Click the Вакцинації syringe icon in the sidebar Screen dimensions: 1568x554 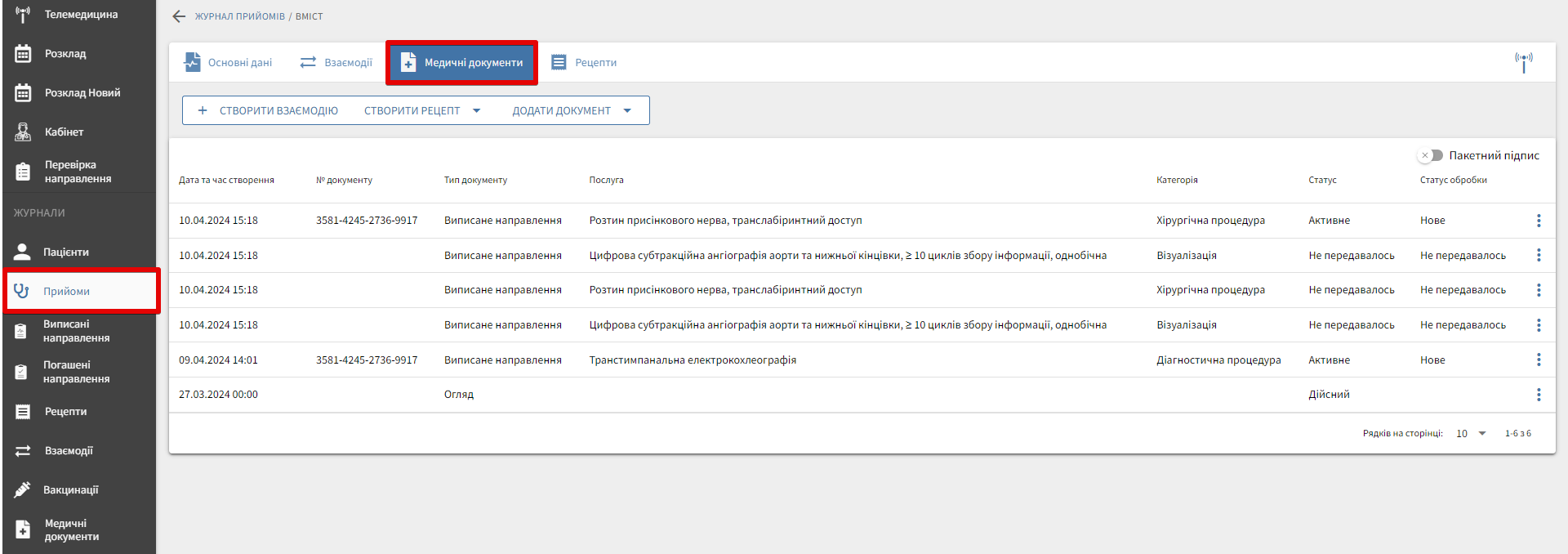click(x=23, y=489)
